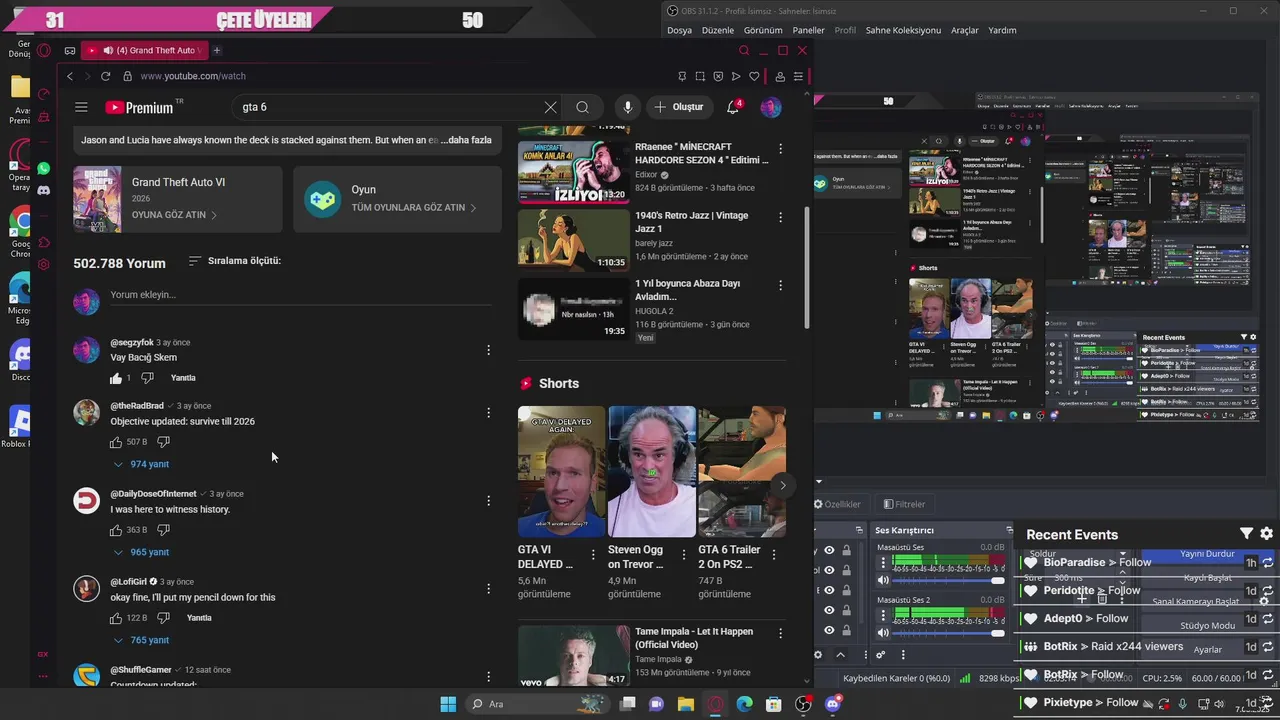Expand 974 yanıt replies
The width and height of the screenshot is (1280, 720).
coord(141,464)
